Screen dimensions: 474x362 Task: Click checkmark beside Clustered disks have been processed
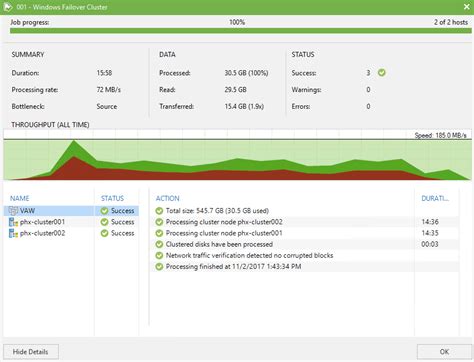[159, 244]
